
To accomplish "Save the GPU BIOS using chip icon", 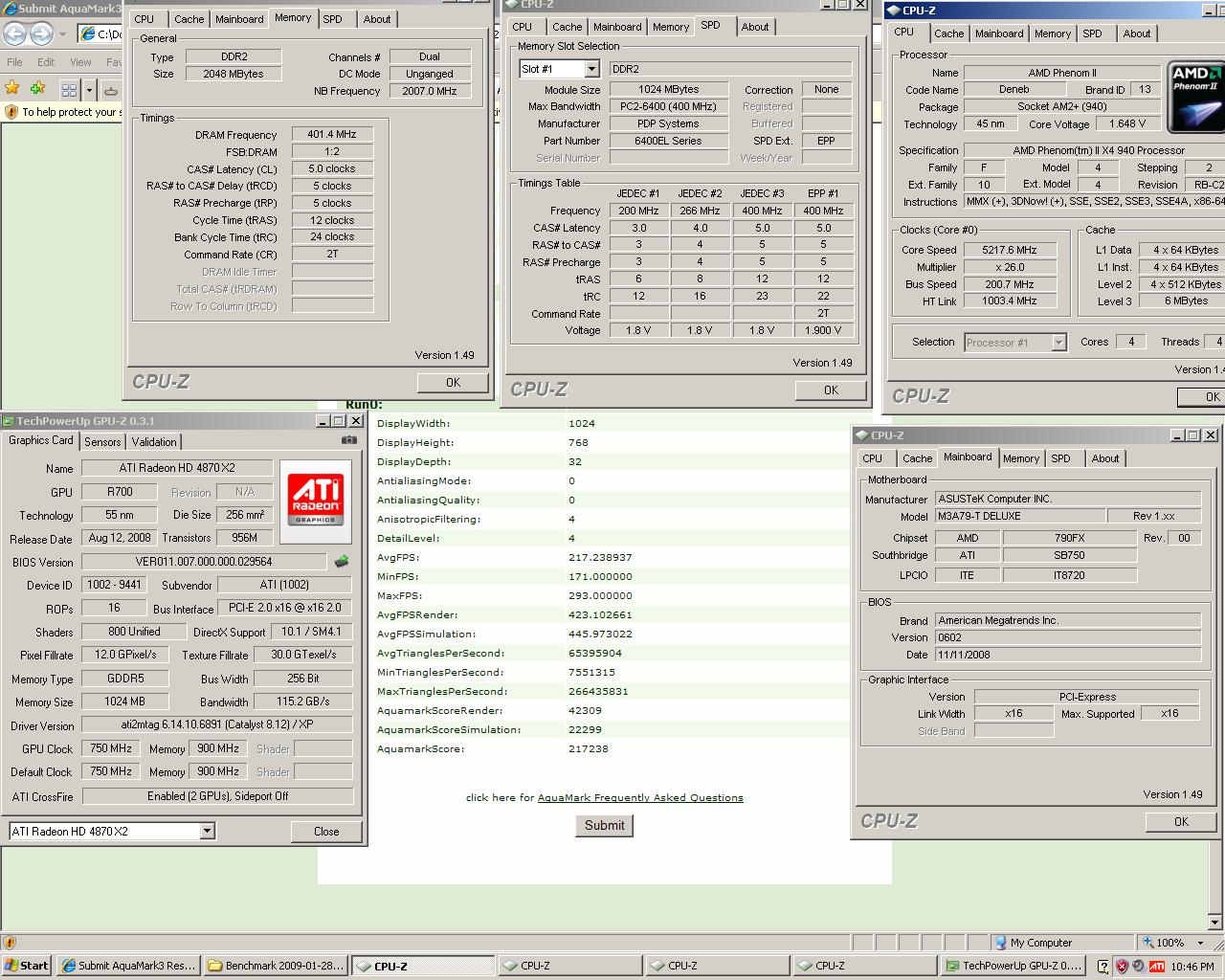I will point(341,562).
